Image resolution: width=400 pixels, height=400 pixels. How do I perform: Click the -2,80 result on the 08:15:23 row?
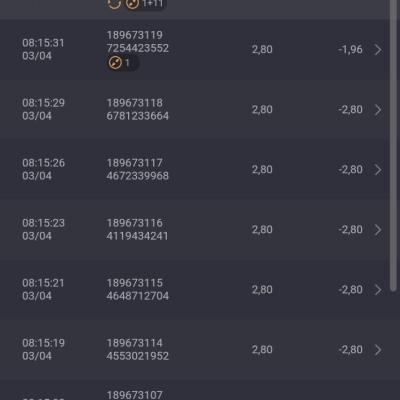351,230
